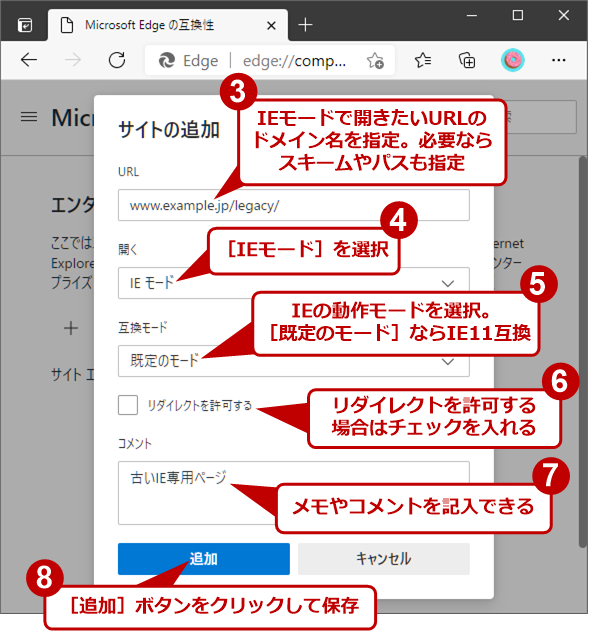Click the donut profile avatar
The height and width of the screenshot is (631, 589).
513,60
